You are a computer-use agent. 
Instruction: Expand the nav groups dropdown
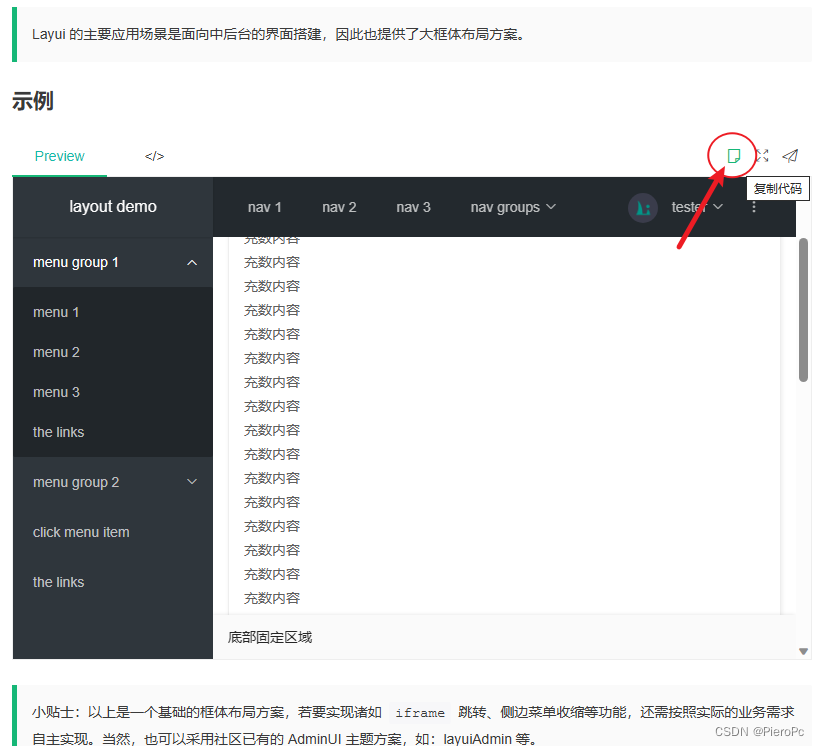[x=513, y=207]
